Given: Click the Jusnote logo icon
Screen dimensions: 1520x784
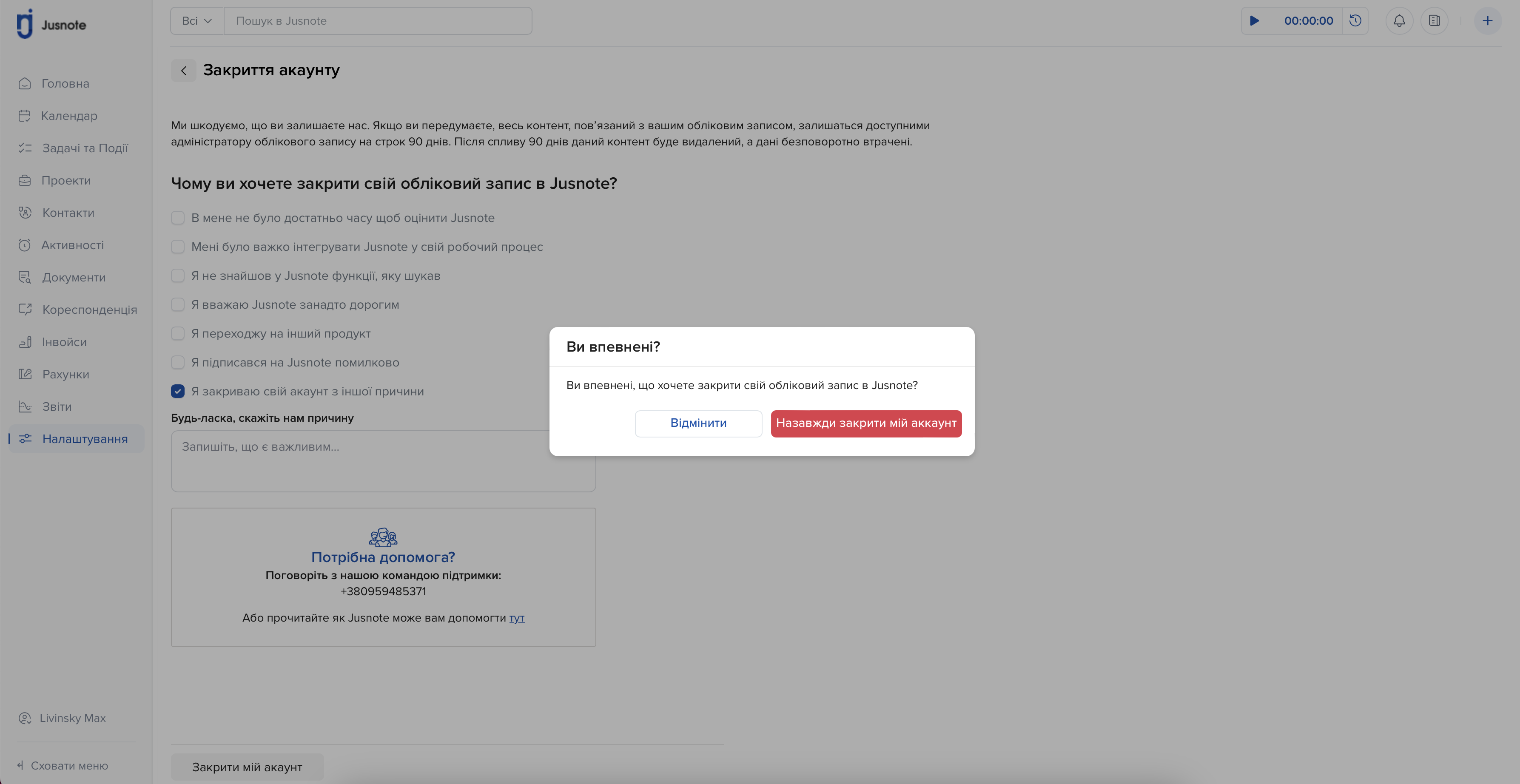Looking at the screenshot, I should (25, 24).
